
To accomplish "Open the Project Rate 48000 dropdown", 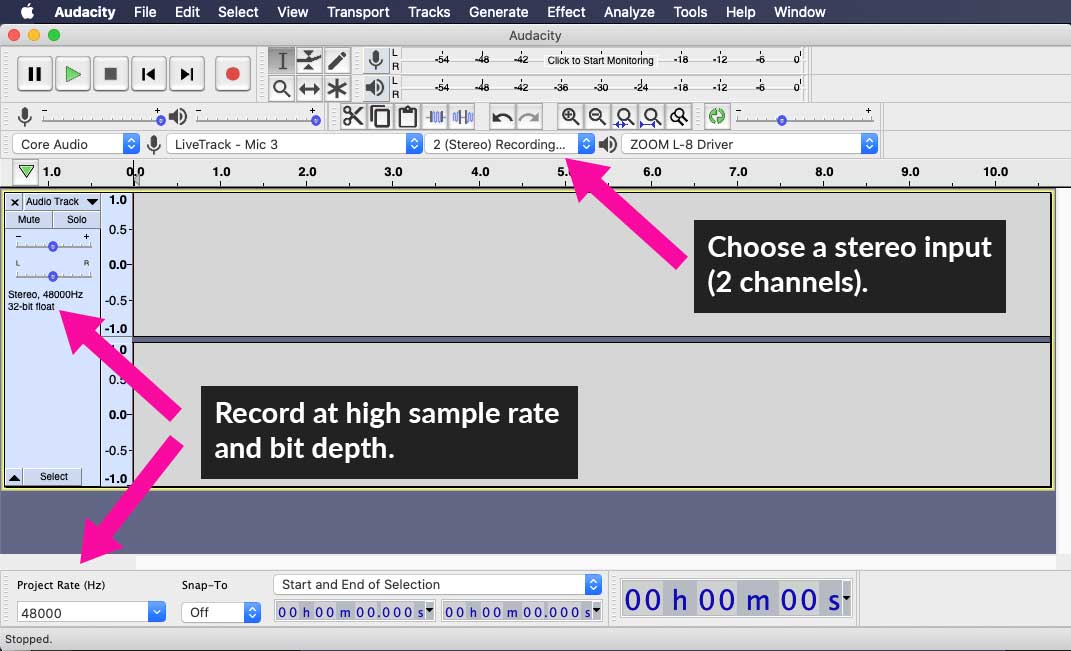I will [91, 612].
